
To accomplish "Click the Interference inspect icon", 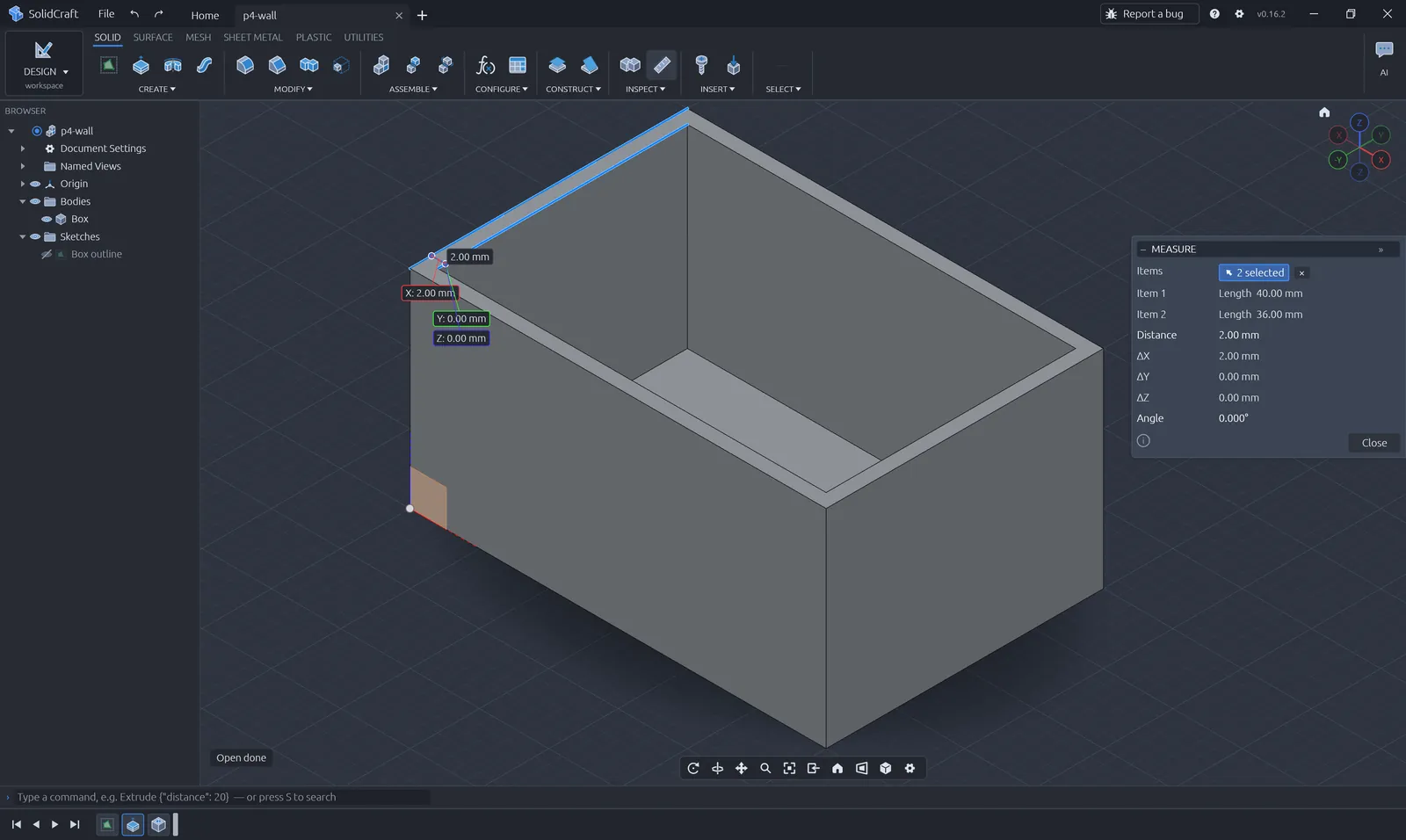I will (x=630, y=65).
